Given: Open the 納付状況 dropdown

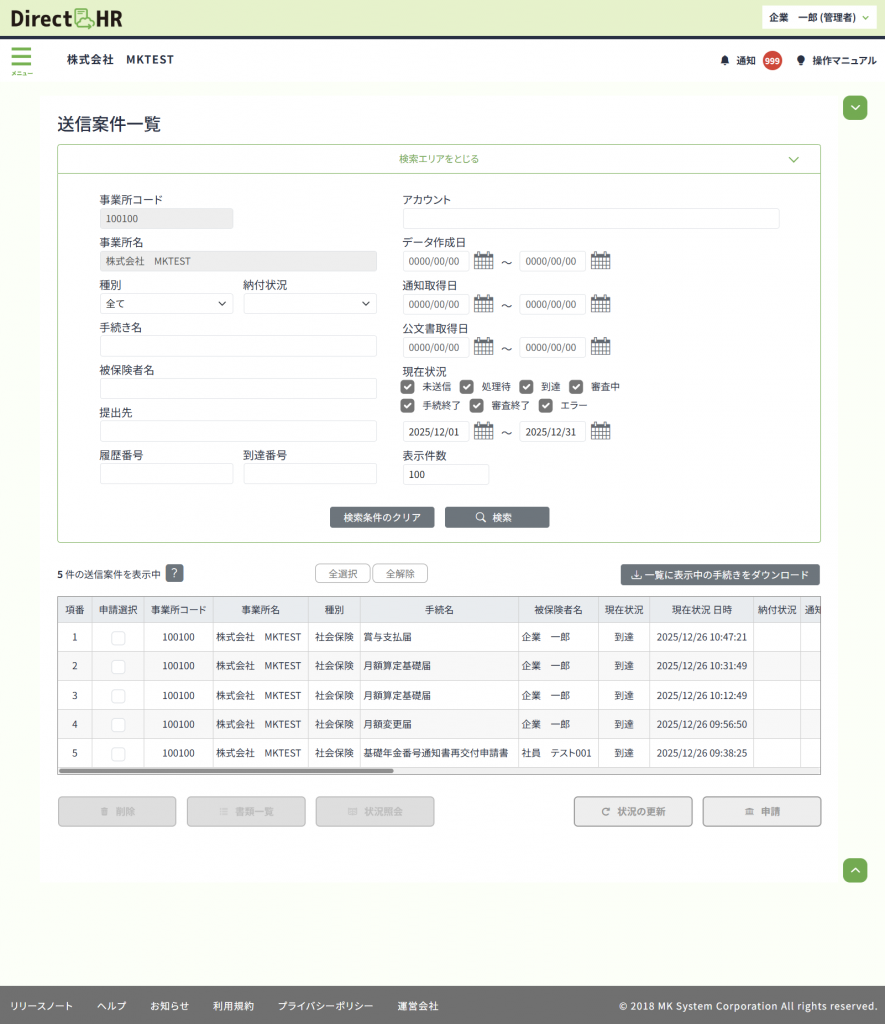Looking at the screenshot, I should click(309, 304).
